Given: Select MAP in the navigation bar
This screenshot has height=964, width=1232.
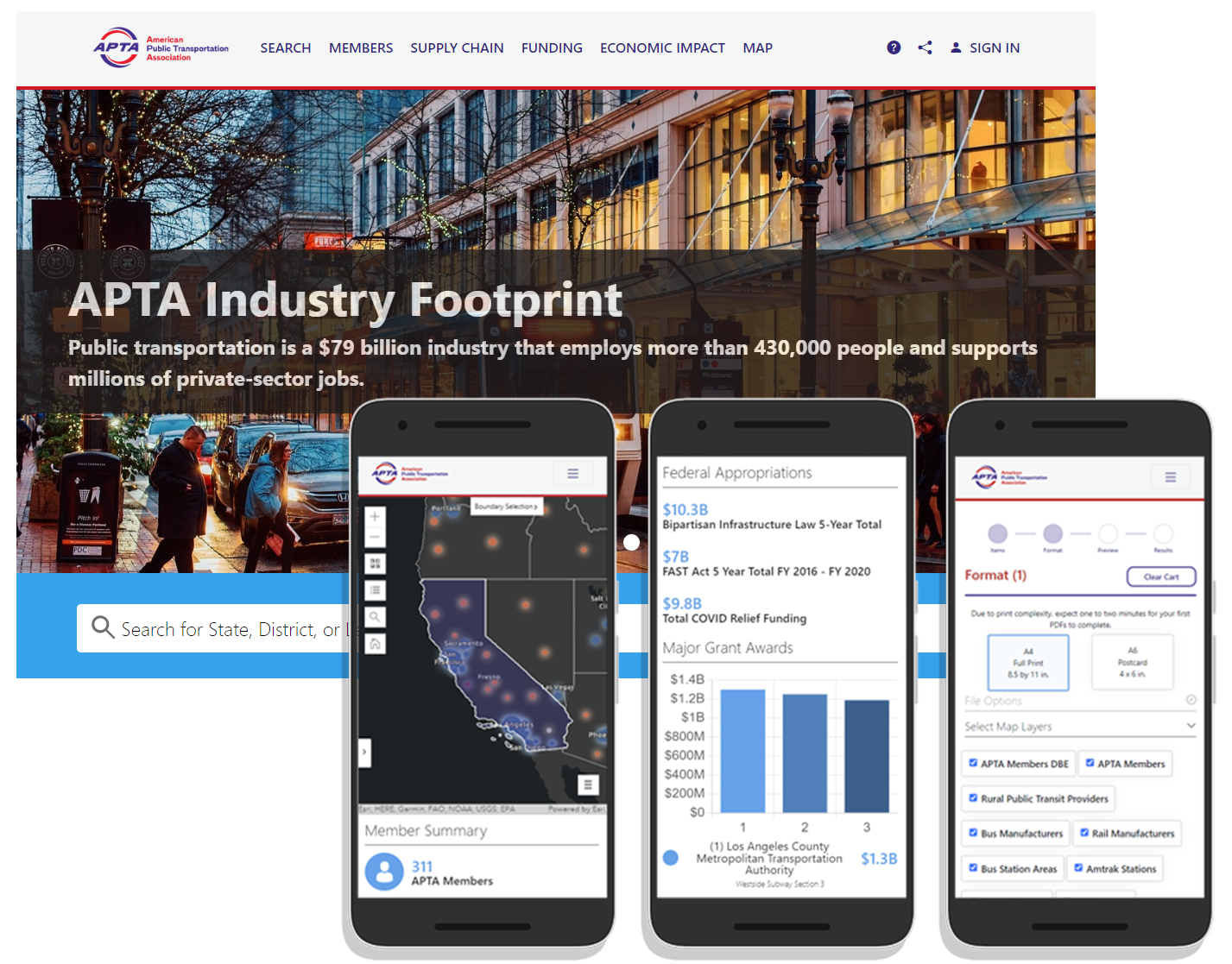Looking at the screenshot, I should (x=757, y=47).
